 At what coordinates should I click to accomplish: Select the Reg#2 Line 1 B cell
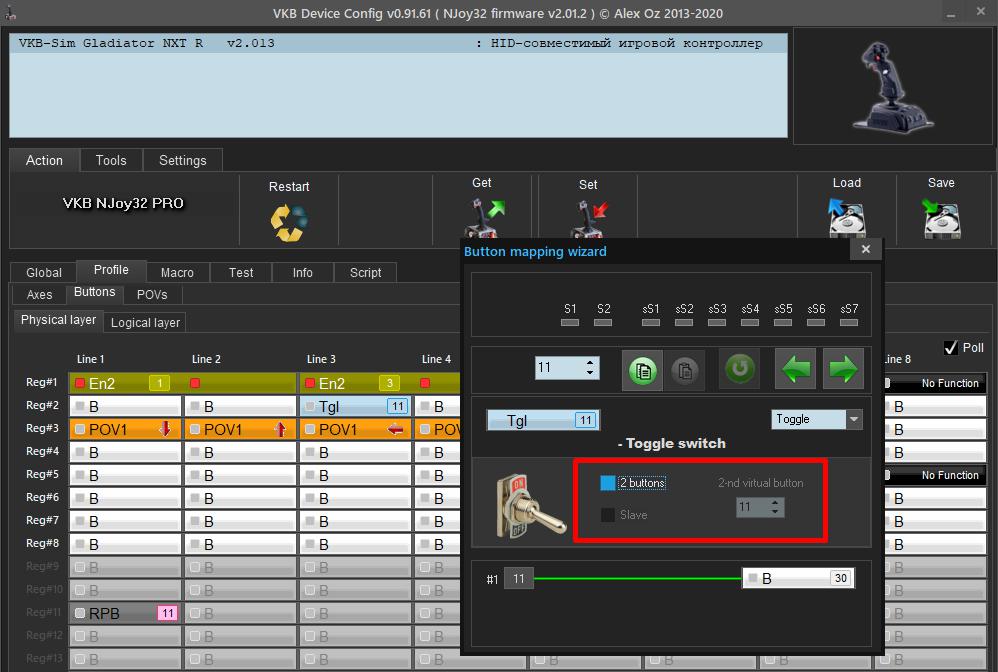click(126, 406)
